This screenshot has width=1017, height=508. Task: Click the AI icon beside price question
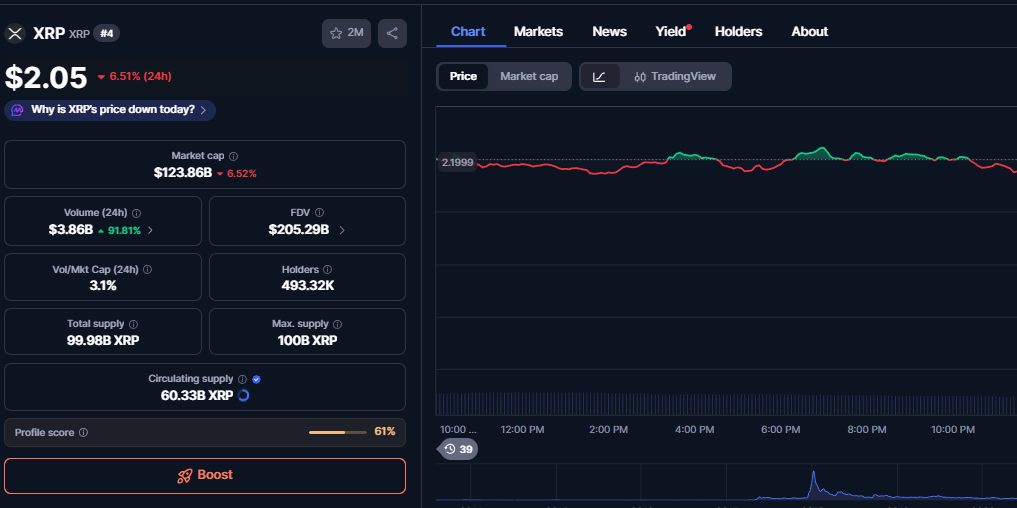point(18,110)
